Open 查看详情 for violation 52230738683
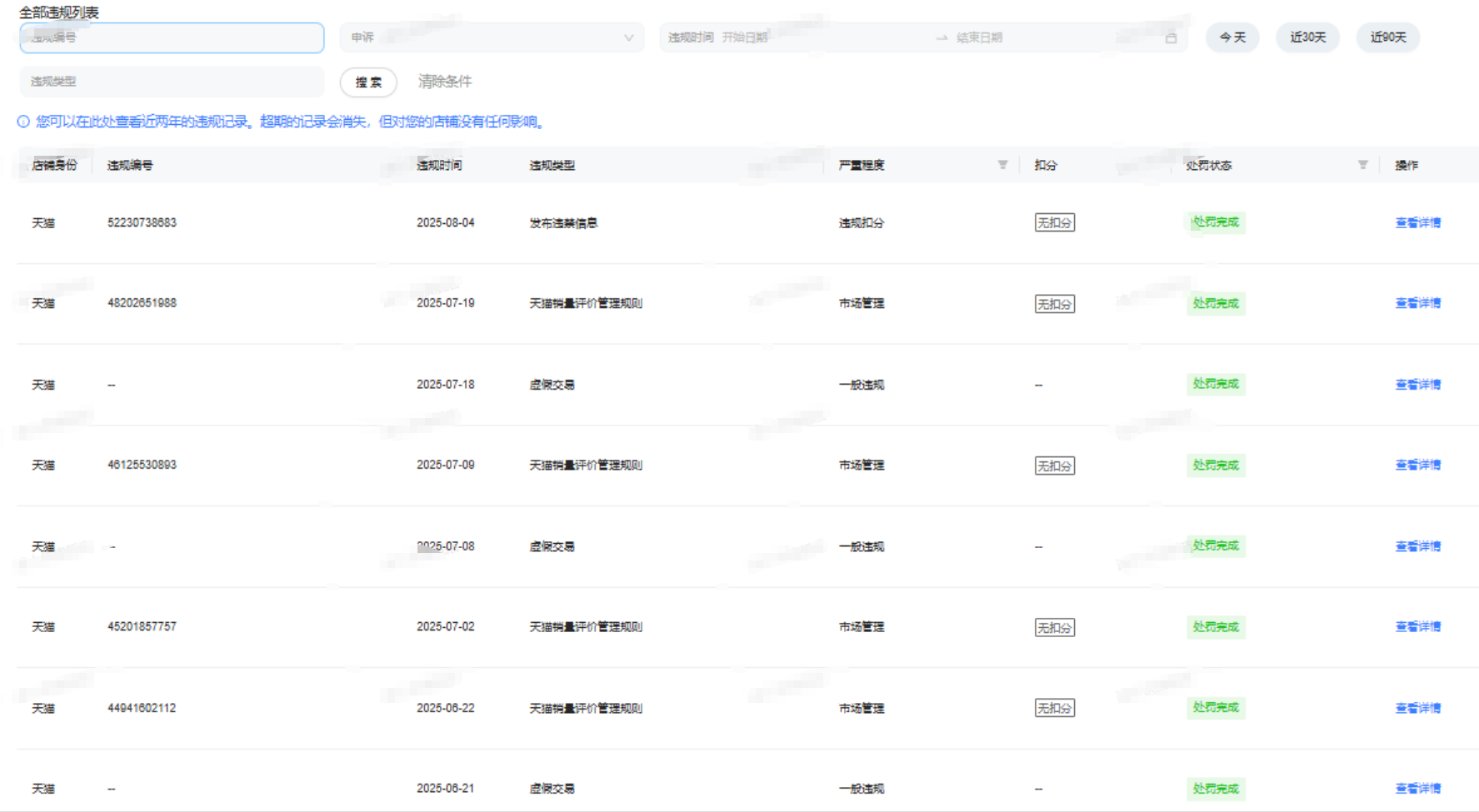This screenshot has height=812, width=1479. click(1417, 223)
